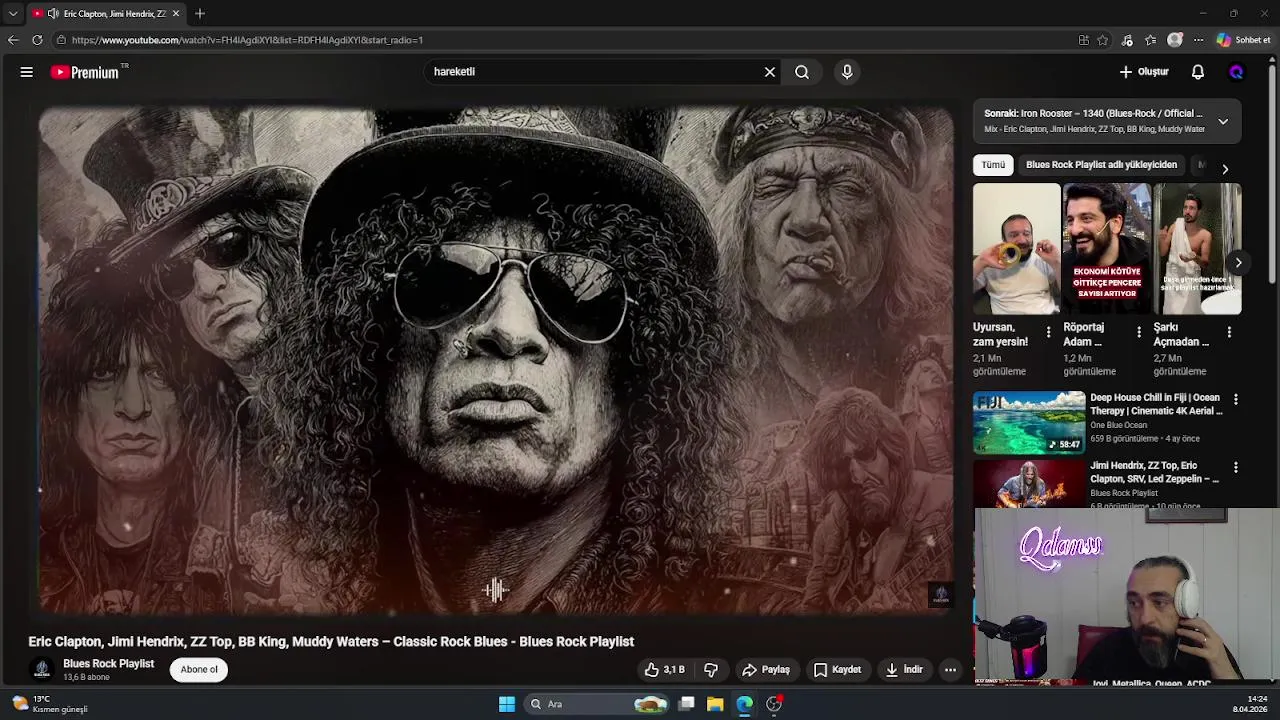Open the notifications bell
Image resolution: width=1280 pixels, height=720 pixels.
tap(1198, 72)
